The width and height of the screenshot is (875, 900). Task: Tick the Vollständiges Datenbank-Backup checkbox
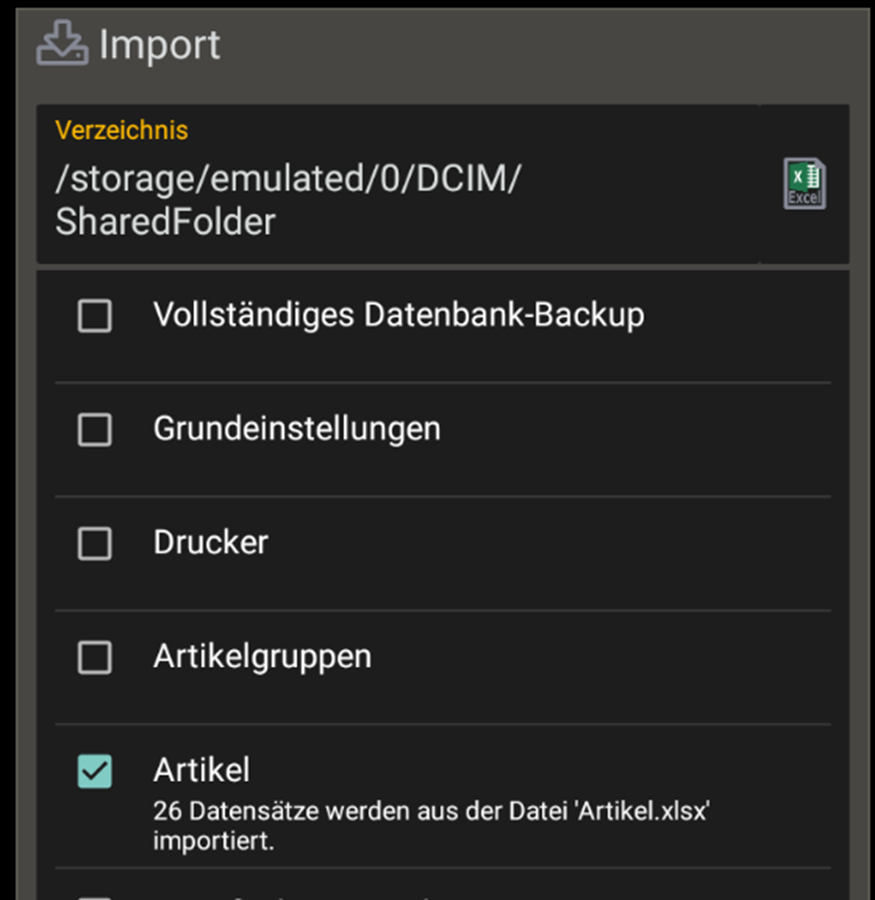pos(95,317)
